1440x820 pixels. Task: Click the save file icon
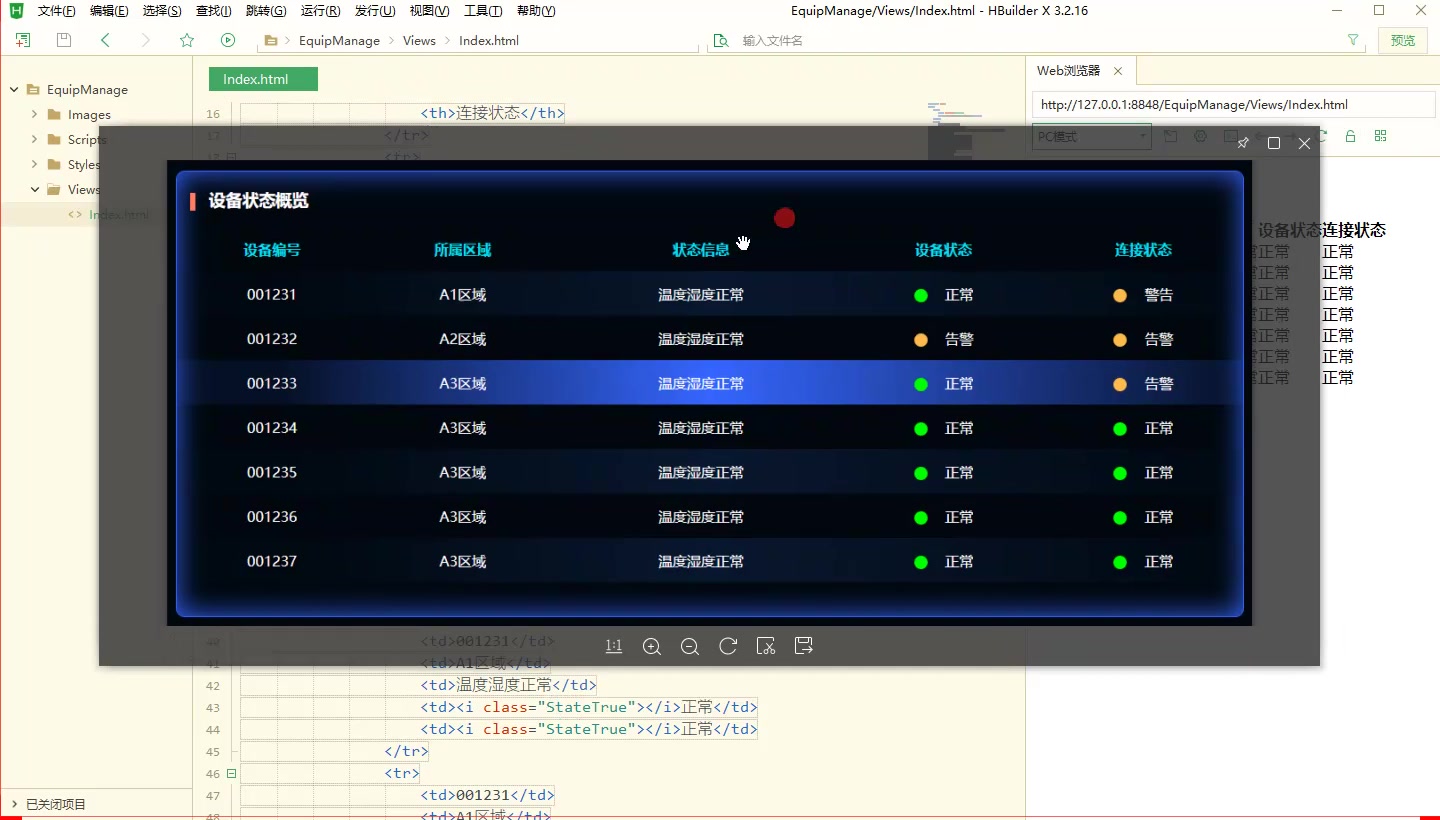coord(64,40)
